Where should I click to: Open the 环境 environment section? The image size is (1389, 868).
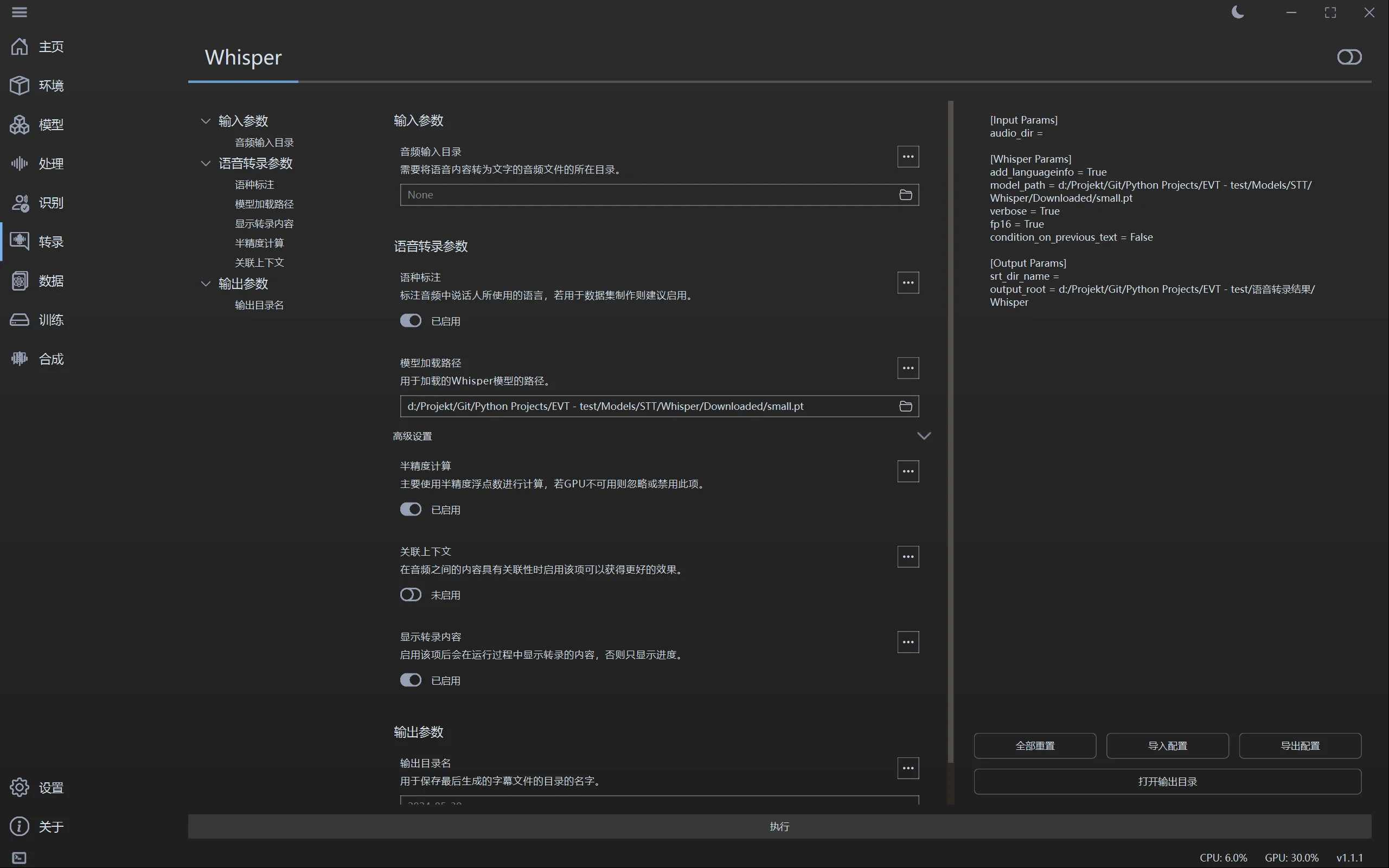pyautogui.click(x=37, y=86)
